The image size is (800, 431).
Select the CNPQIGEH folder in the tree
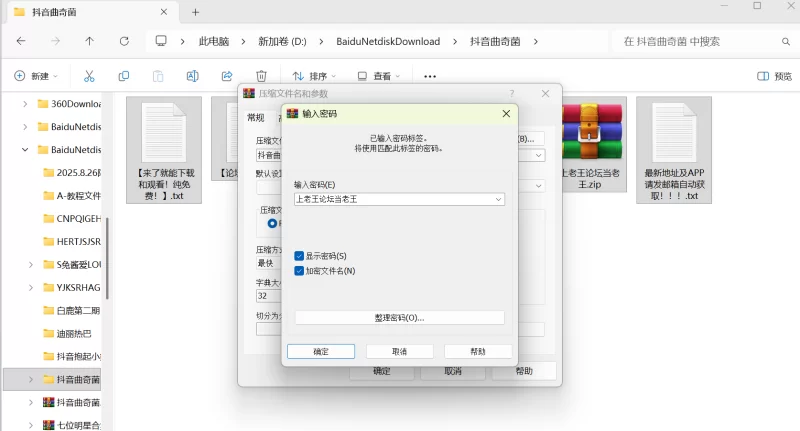tap(72, 219)
